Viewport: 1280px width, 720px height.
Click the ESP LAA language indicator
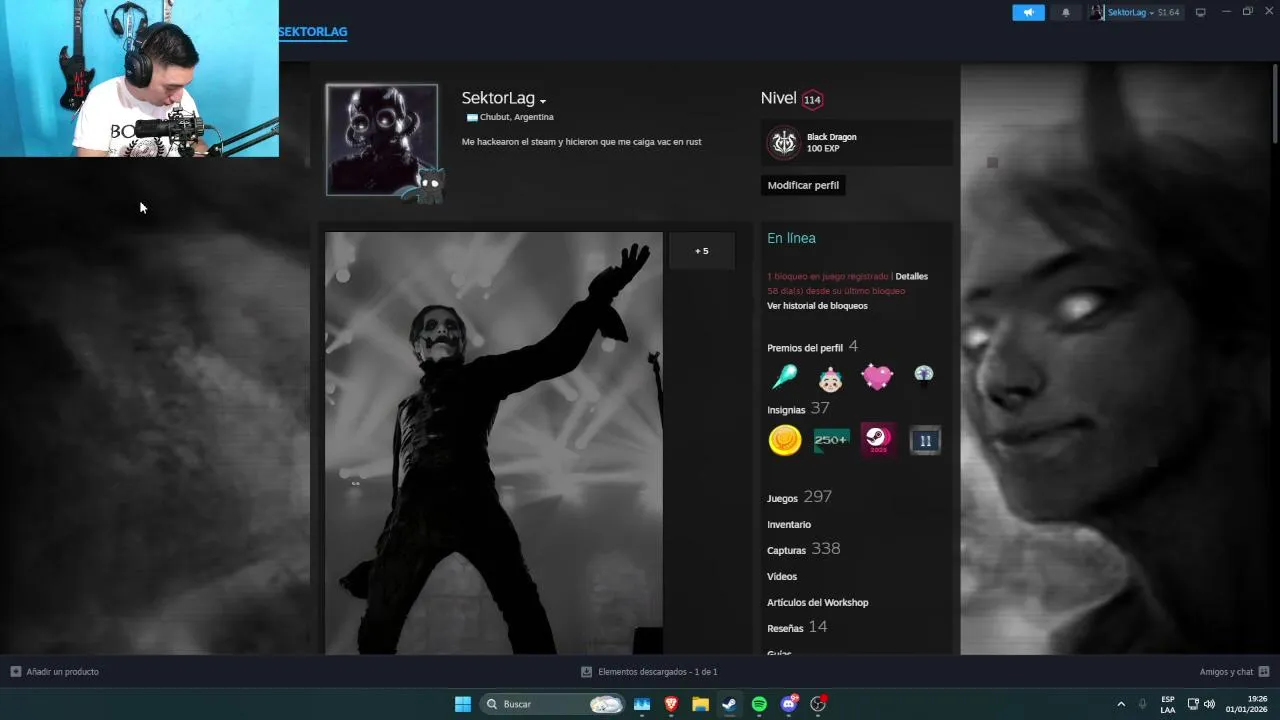click(x=1168, y=704)
